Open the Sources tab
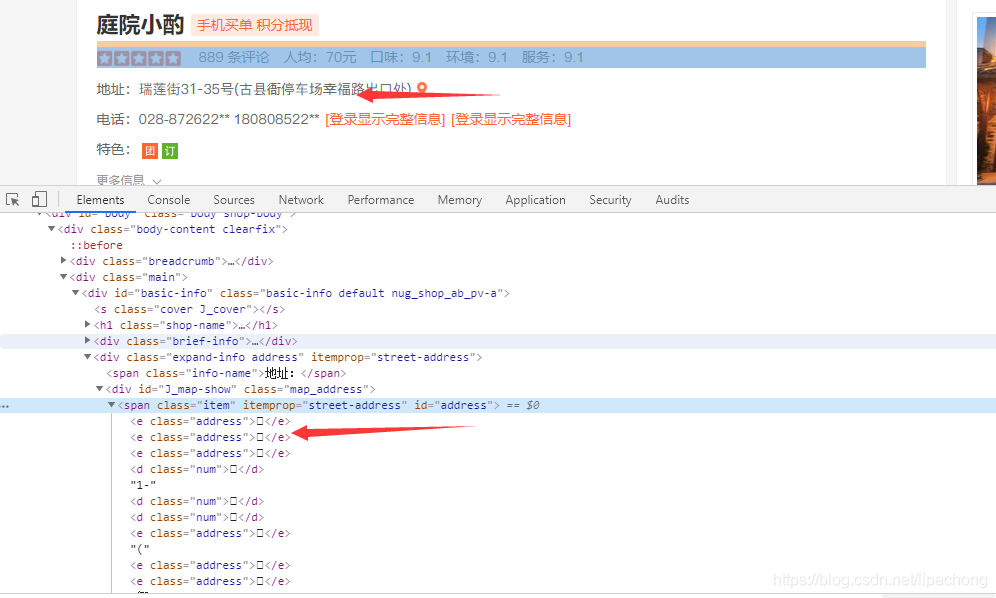The height and width of the screenshot is (598, 996). click(x=234, y=200)
